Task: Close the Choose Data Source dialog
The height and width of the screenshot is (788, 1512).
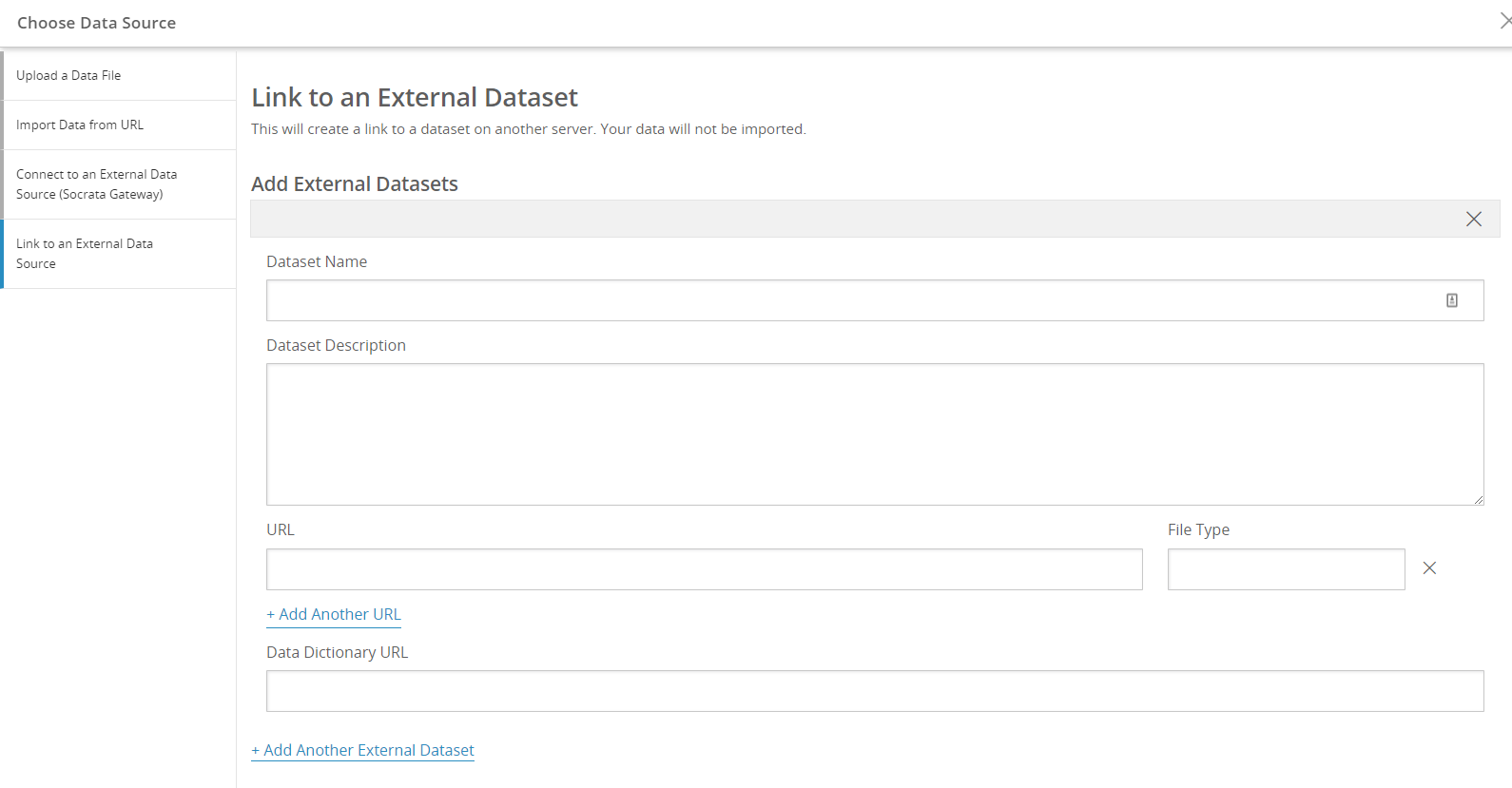Action: [x=1505, y=21]
